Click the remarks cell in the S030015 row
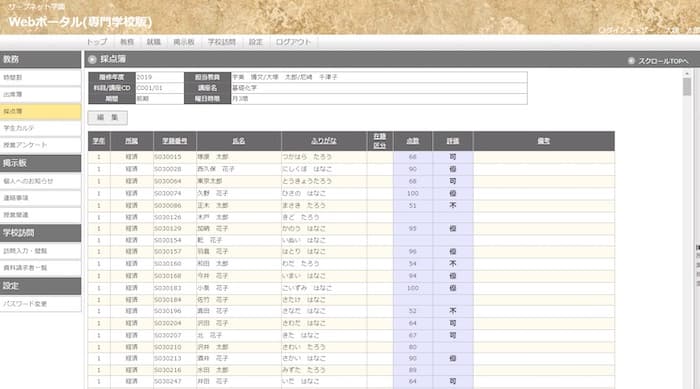This screenshot has width=700, height=389. (544, 157)
